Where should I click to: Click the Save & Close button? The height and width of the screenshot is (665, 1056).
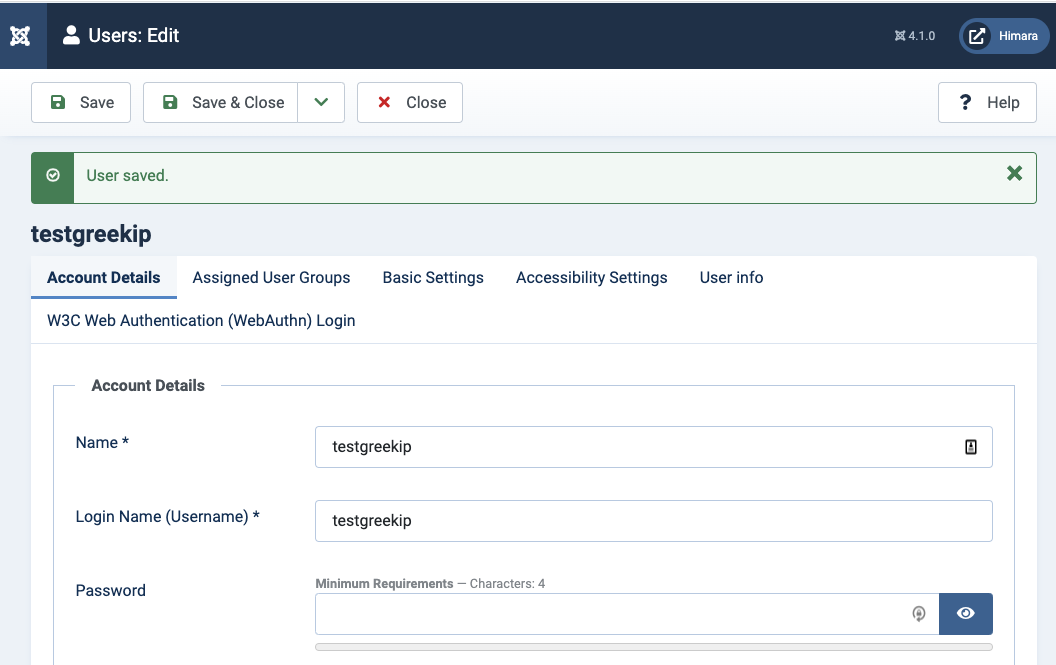[x=221, y=102]
